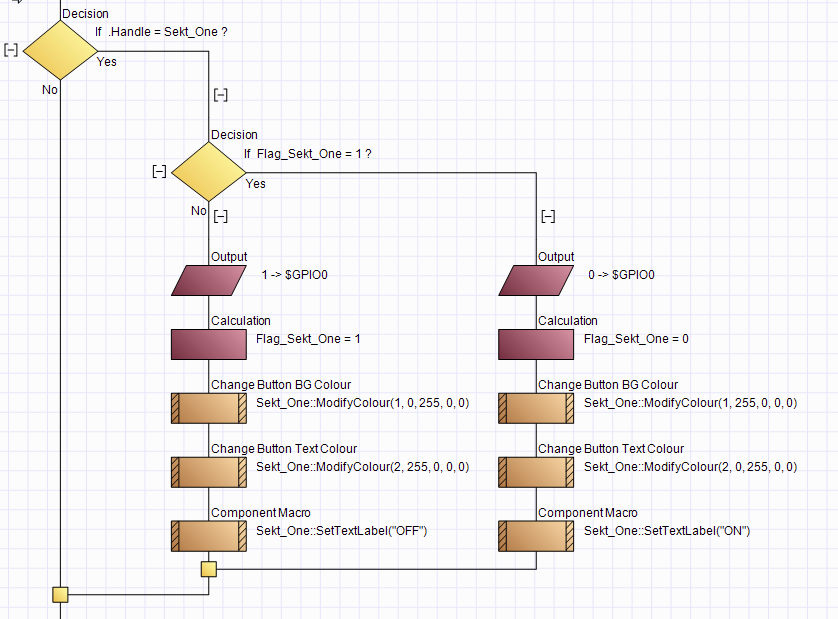The width and height of the screenshot is (838, 619).
Task: Collapse the No branch of Flag_Sekt_One decision
Action: (221, 216)
